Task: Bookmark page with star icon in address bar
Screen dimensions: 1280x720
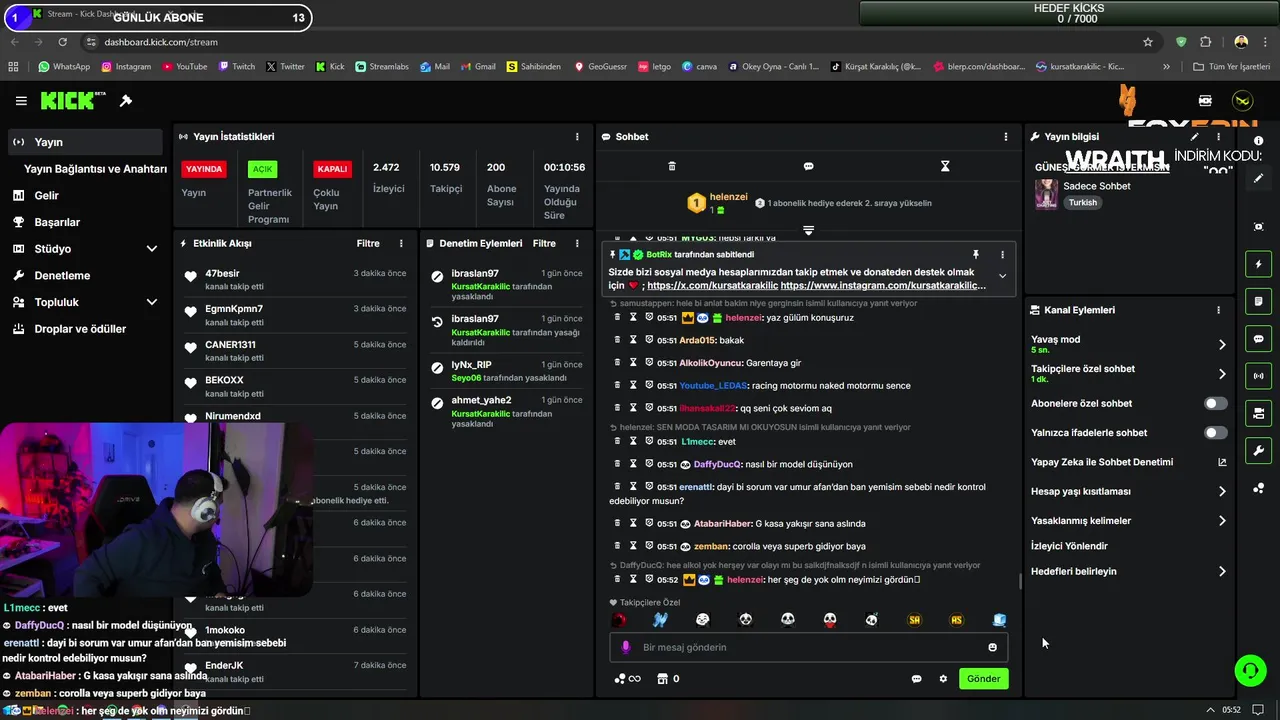Action: coord(1148,42)
